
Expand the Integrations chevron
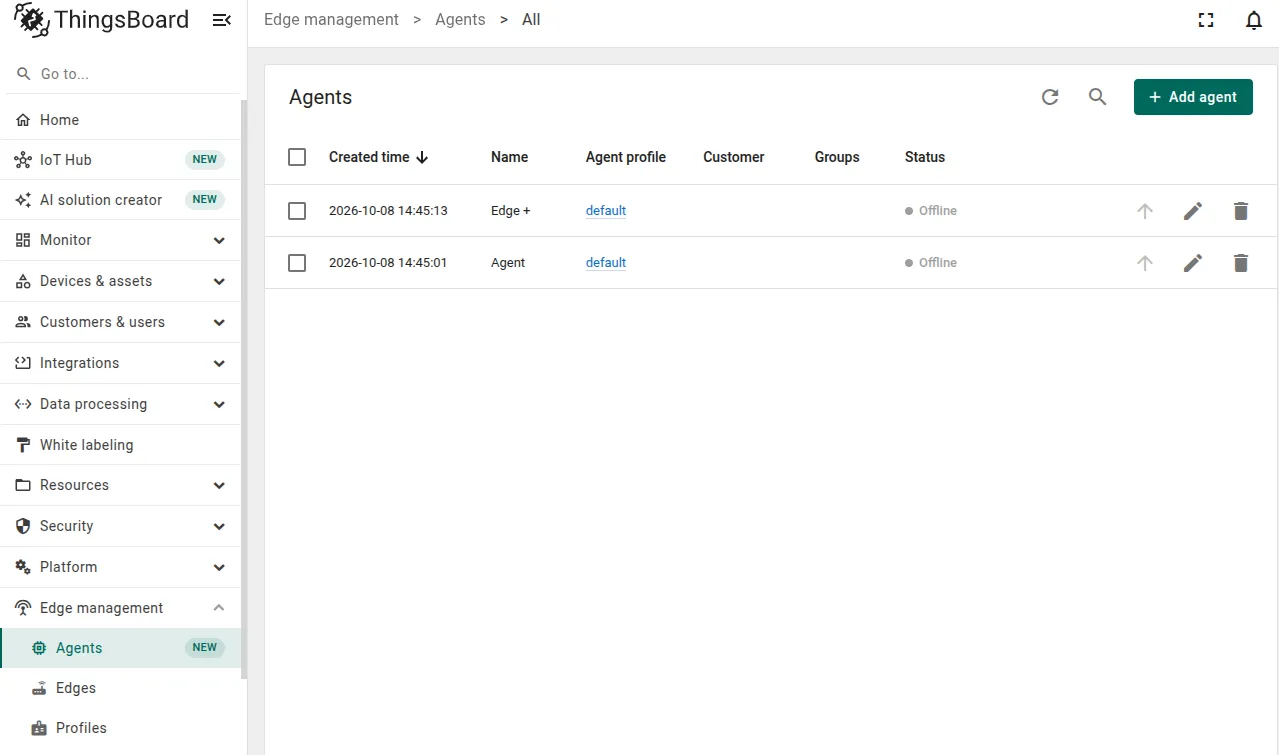click(219, 363)
